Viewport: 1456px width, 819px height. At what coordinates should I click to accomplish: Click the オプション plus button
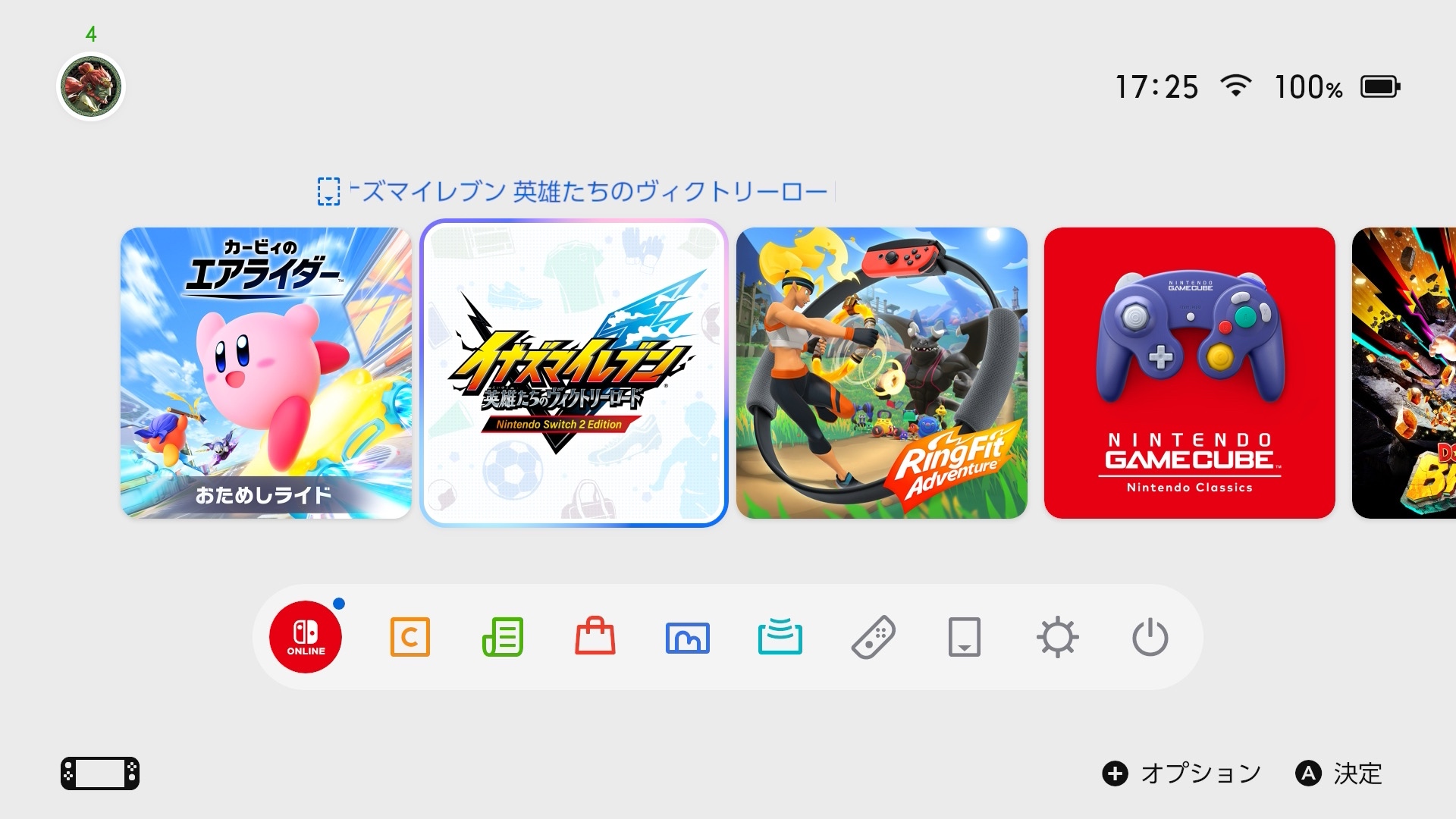click(1115, 773)
